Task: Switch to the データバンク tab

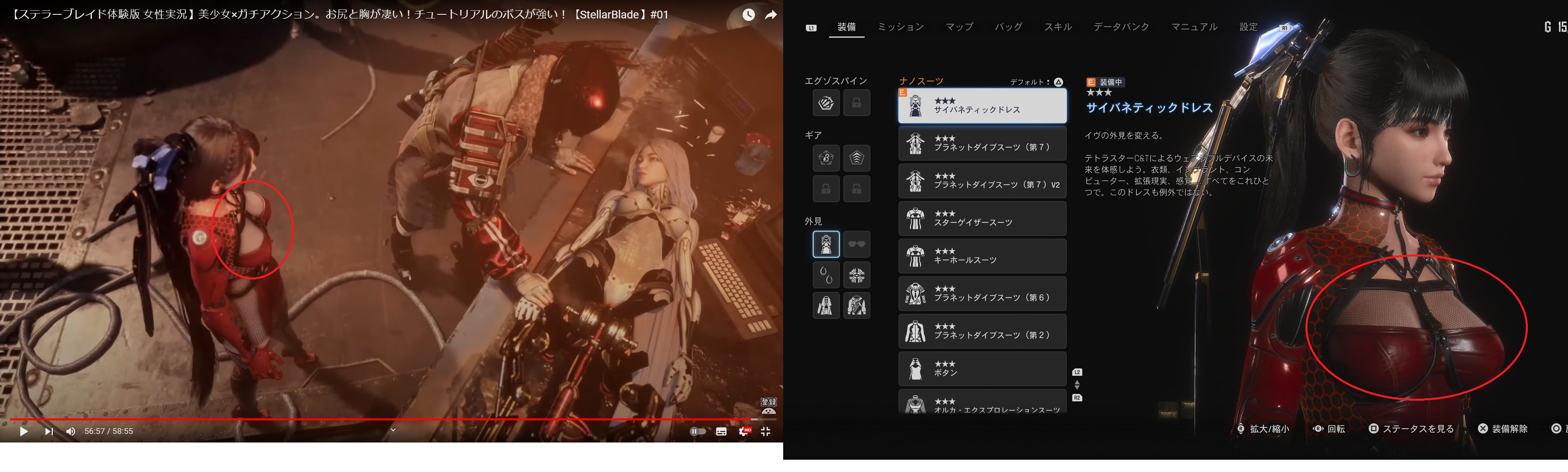Action: click(1121, 27)
